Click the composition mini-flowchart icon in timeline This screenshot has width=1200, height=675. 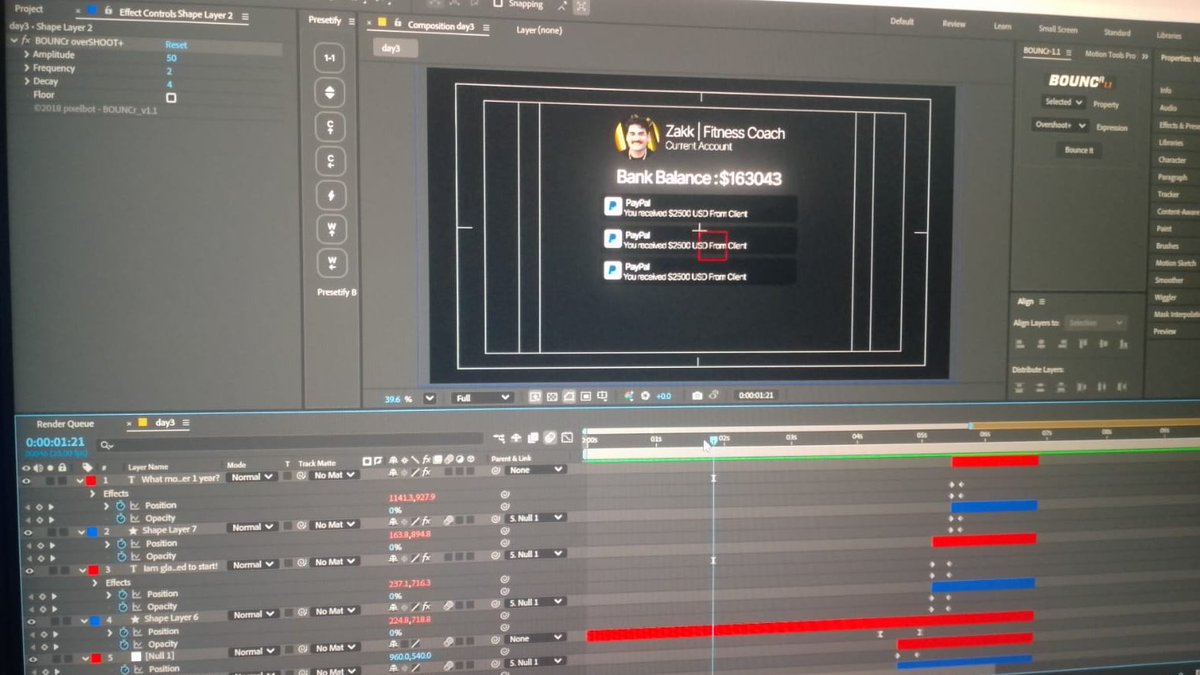coord(500,438)
